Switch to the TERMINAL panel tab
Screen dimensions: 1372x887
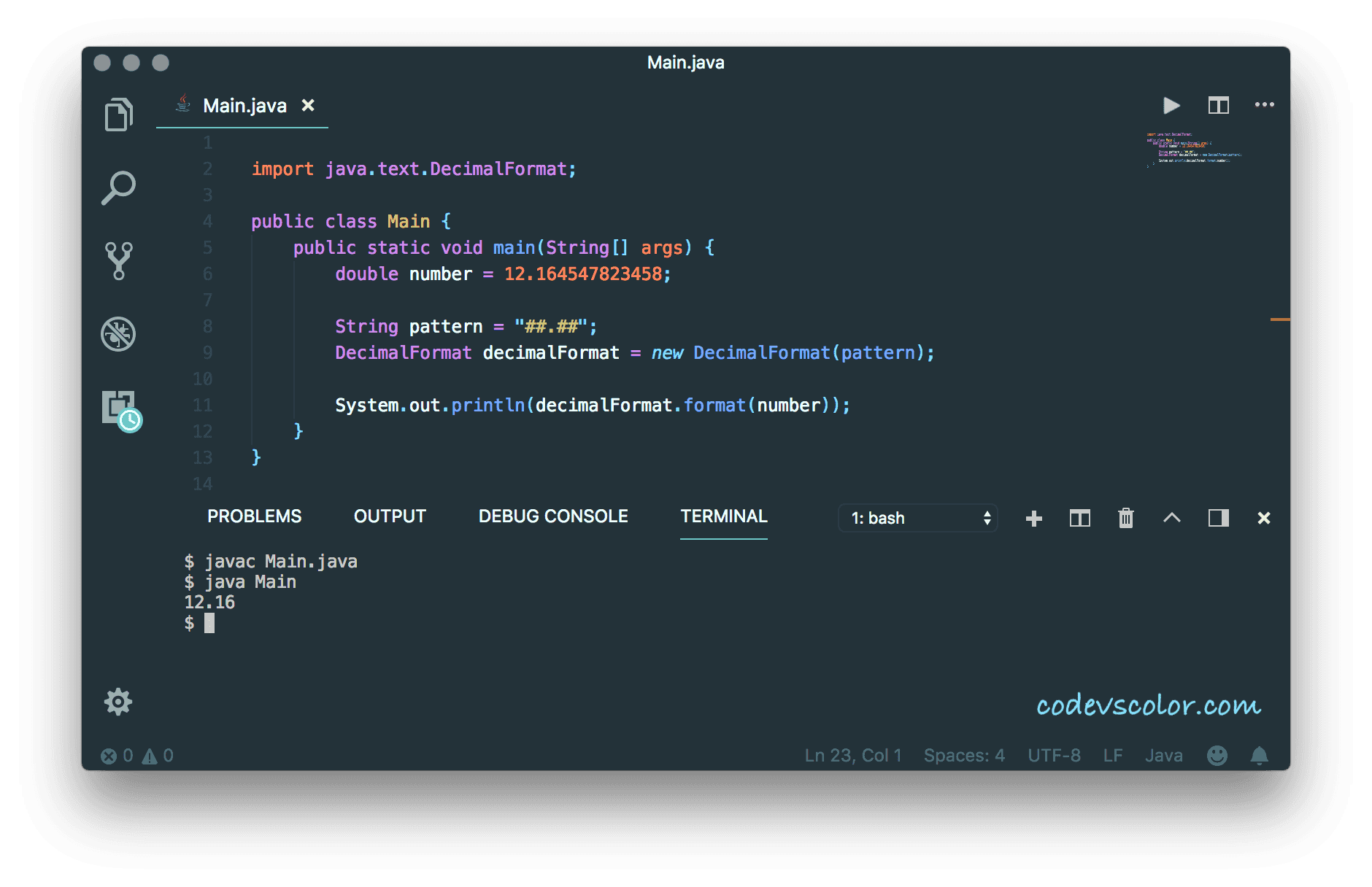point(724,516)
